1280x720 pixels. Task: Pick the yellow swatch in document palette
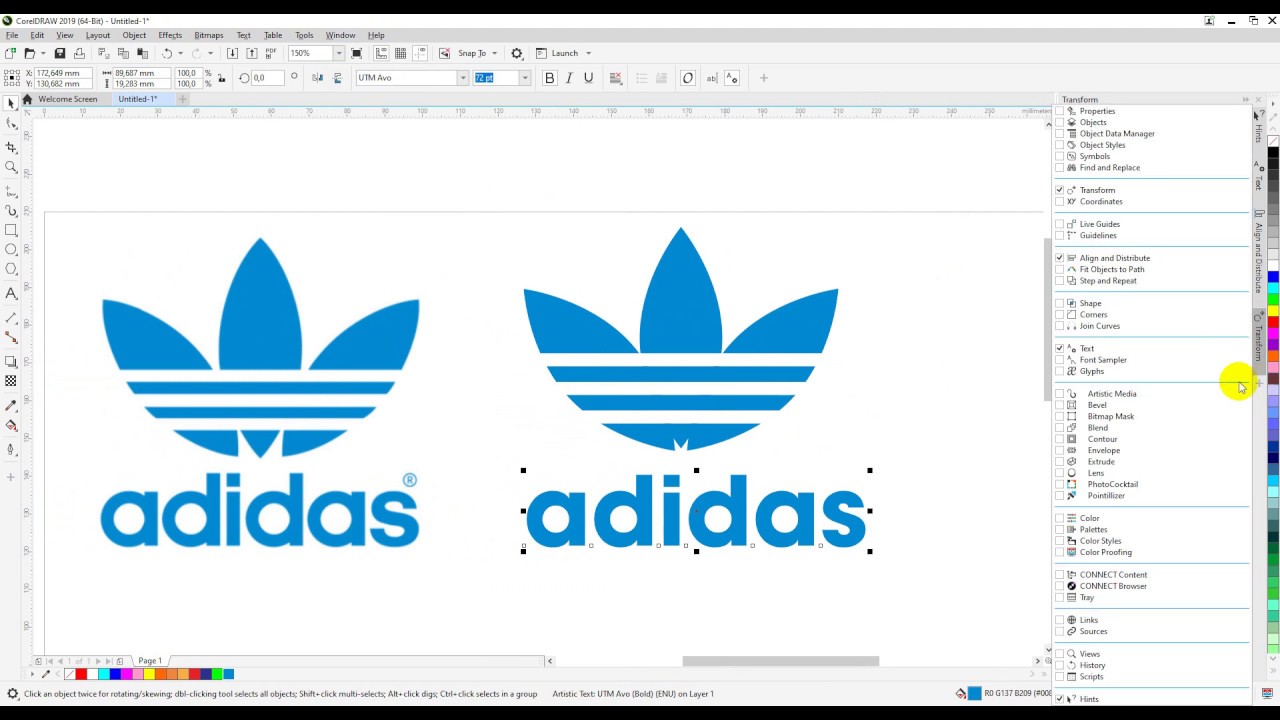149,674
